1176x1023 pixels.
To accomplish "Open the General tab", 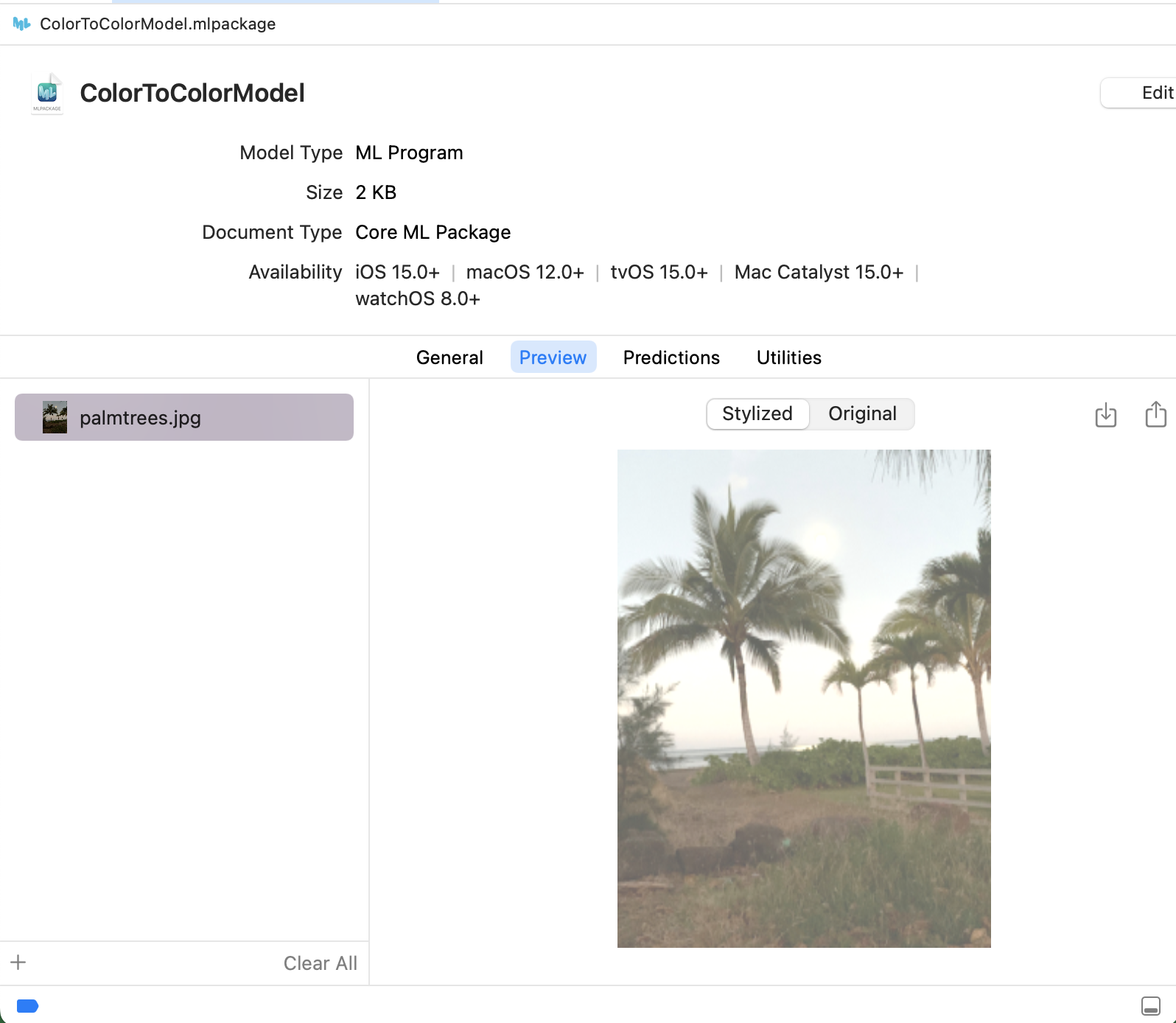I will point(449,357).
